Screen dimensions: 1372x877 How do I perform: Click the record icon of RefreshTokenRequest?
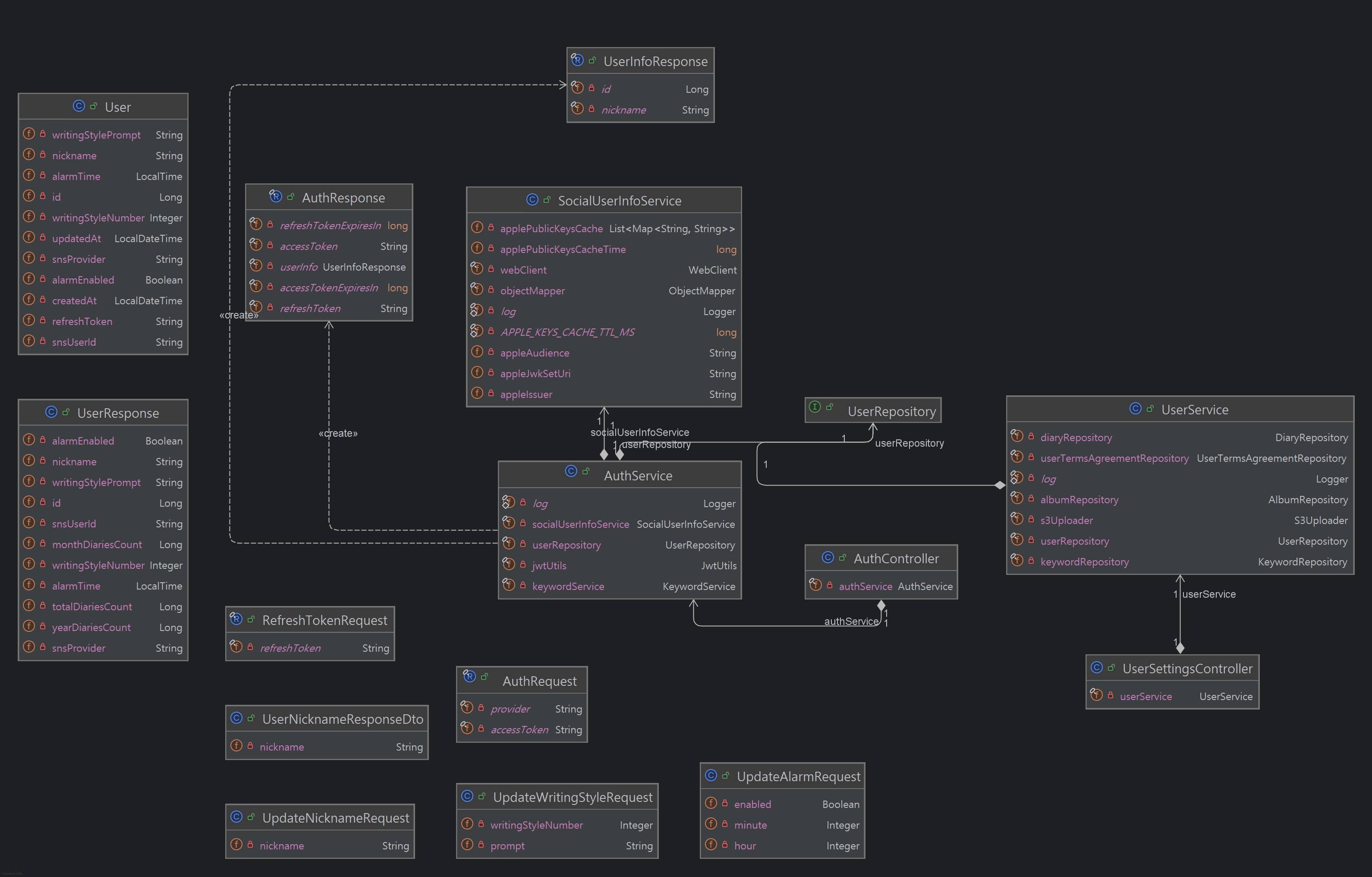coord(236,619)
